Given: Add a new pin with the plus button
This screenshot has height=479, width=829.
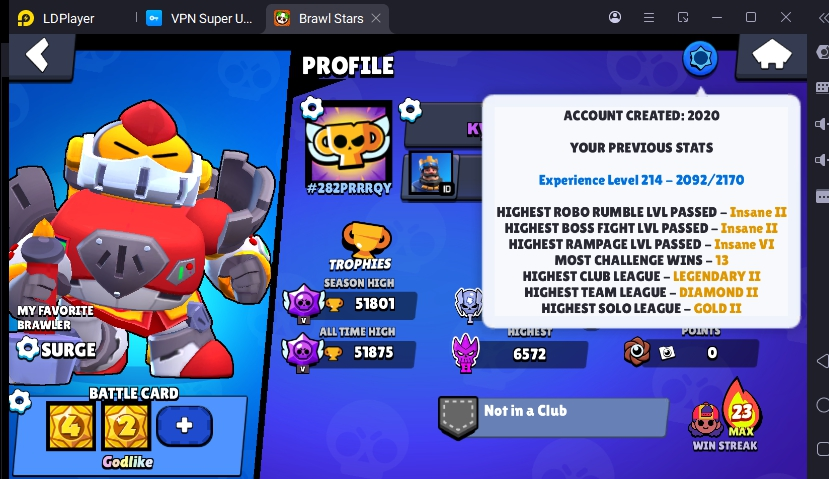Looking at the screenshot, I should tap(185, 426).
